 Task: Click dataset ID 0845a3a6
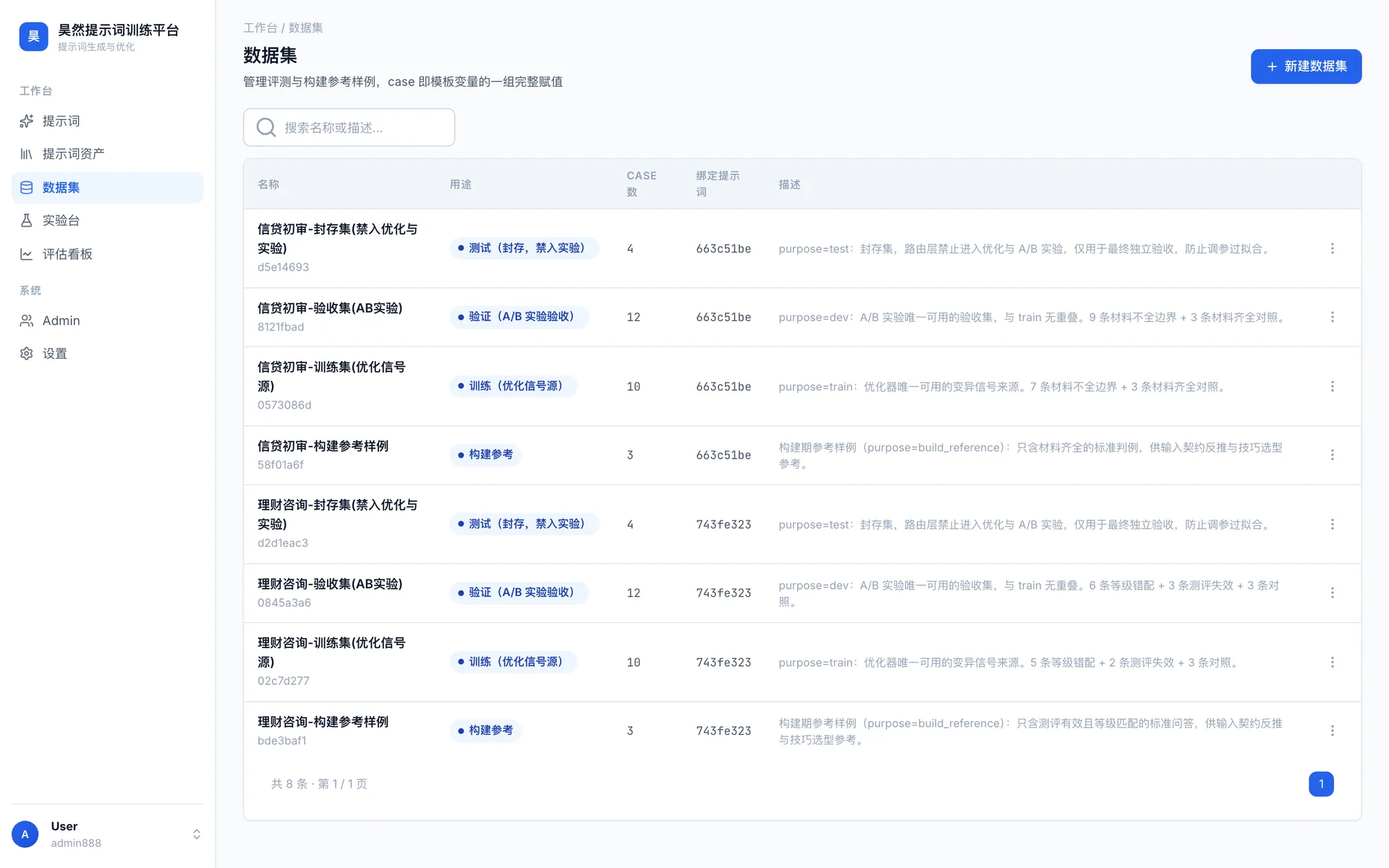284,603
